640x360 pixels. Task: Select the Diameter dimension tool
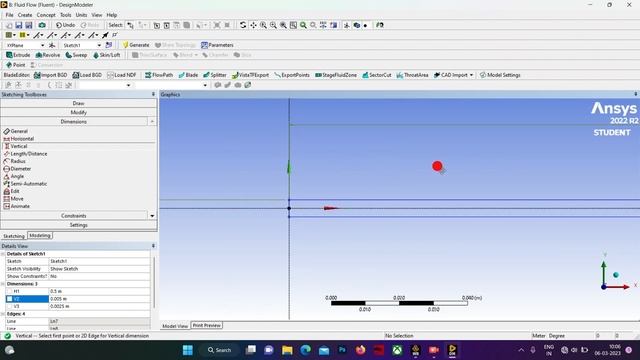(x=17, y=169)
